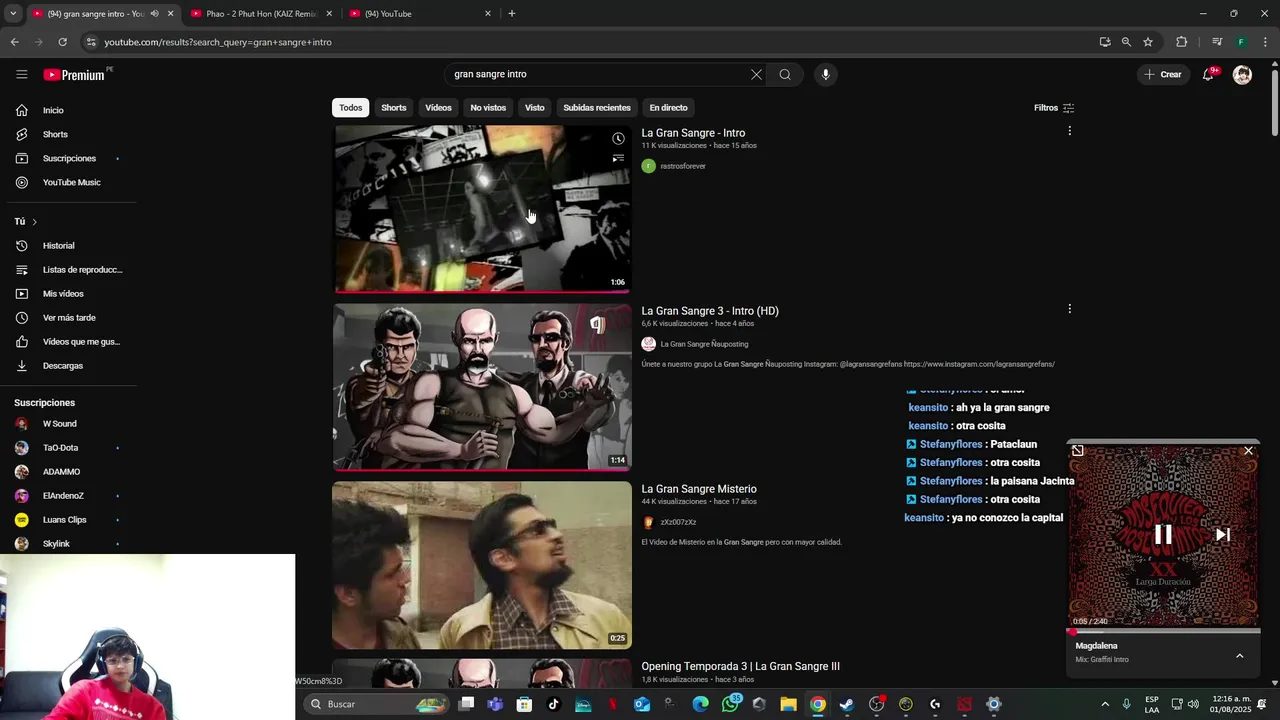Viewport: 1280px width, 720px height.
Task: Open the Luans Clips subscription channel
Action: pos(68,520)
